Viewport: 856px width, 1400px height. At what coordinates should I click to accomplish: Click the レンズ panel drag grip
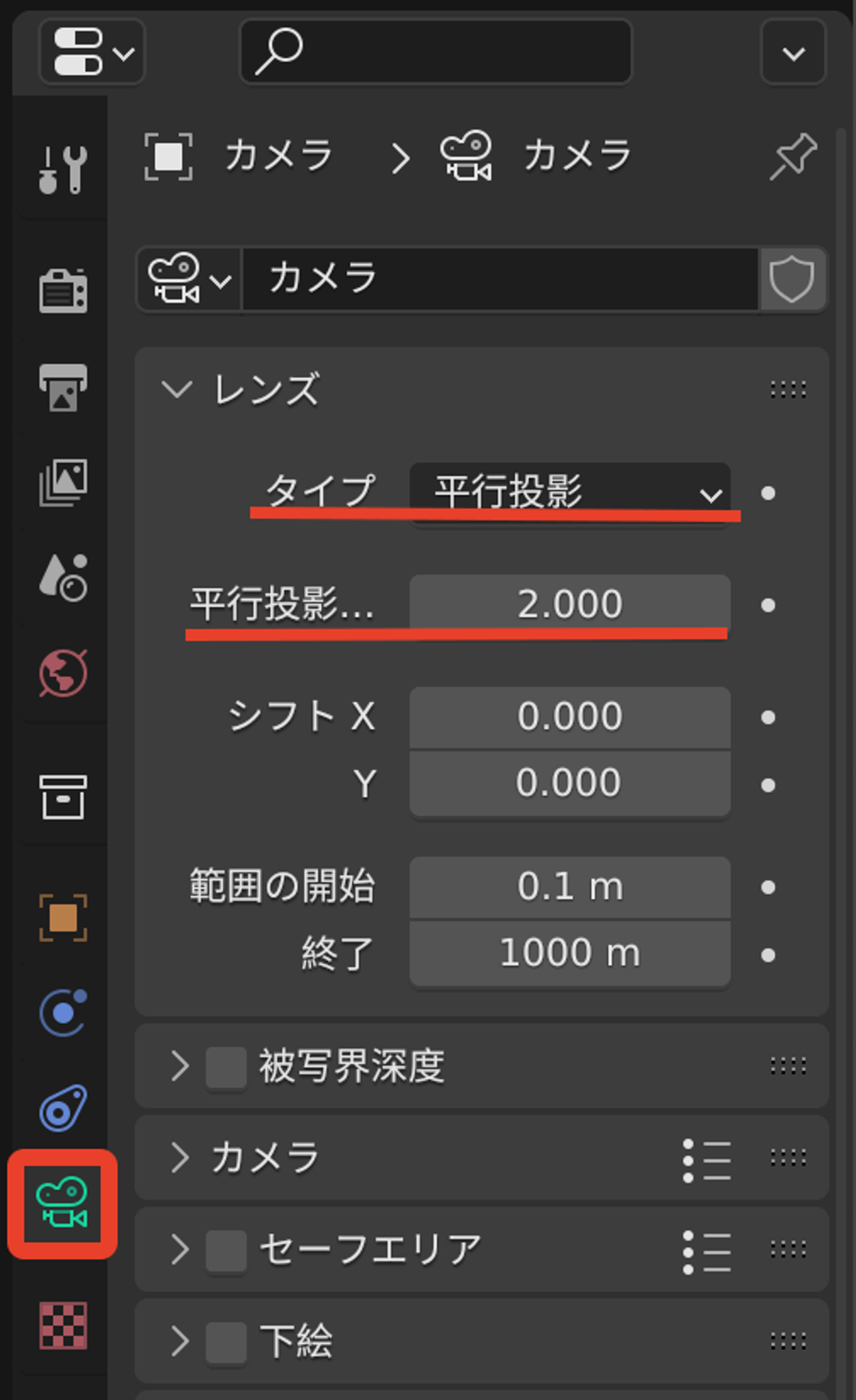(x=788, y=390)
